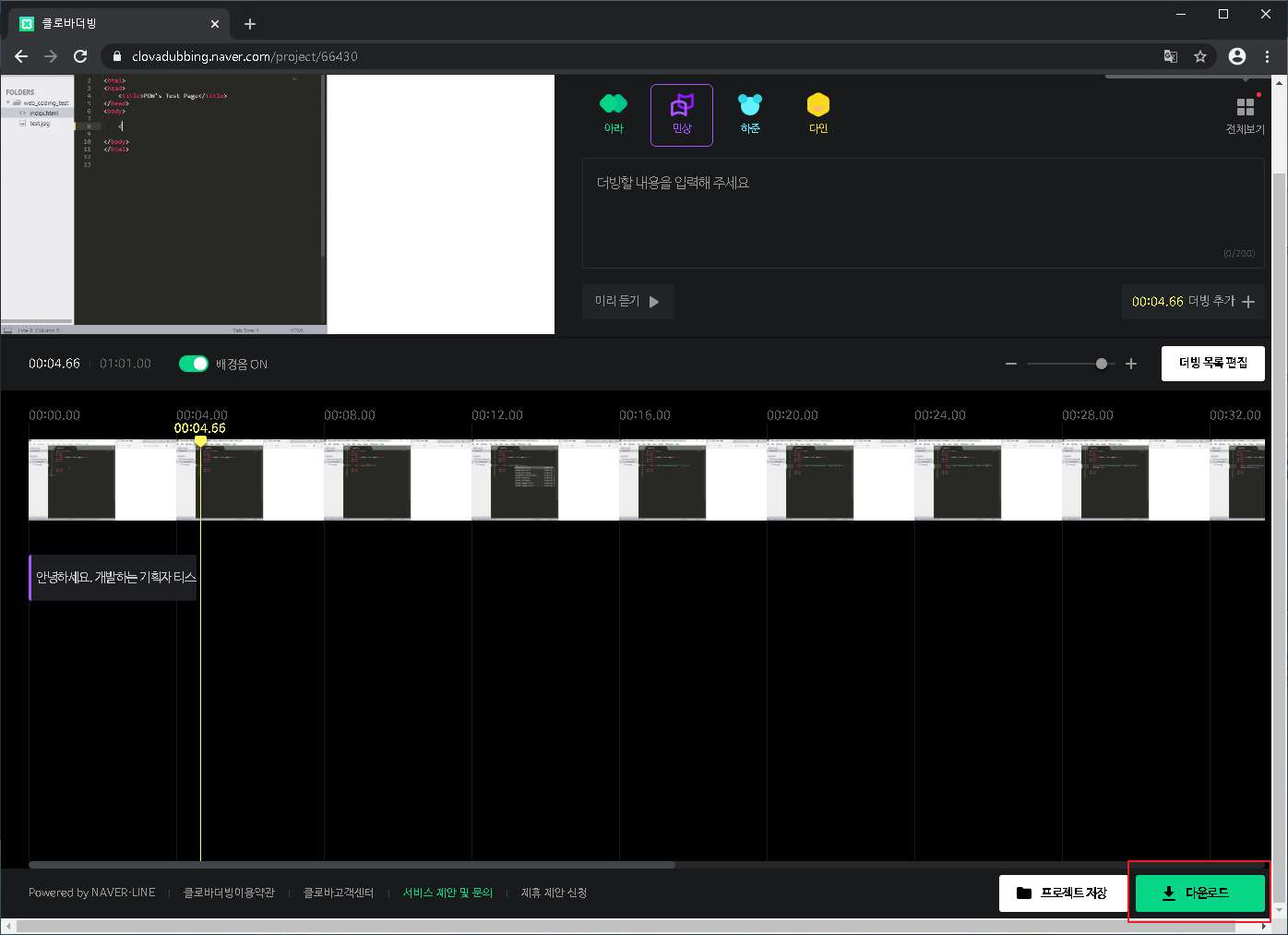Click the green 다운로드 button
This screenshot has height=935, width=1288.
coord(1200,893)
